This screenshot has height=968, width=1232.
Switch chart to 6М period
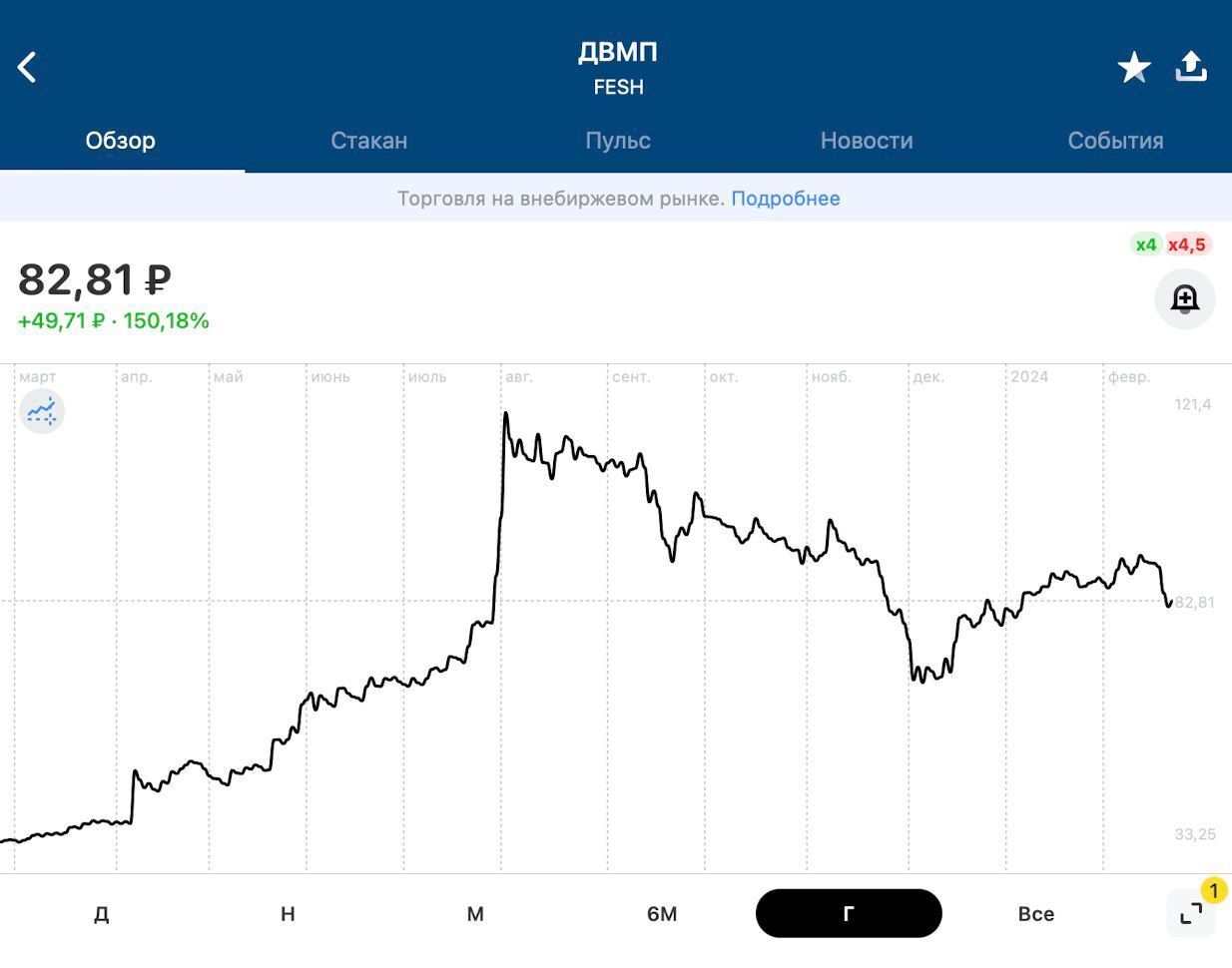[x=662, y=914]
